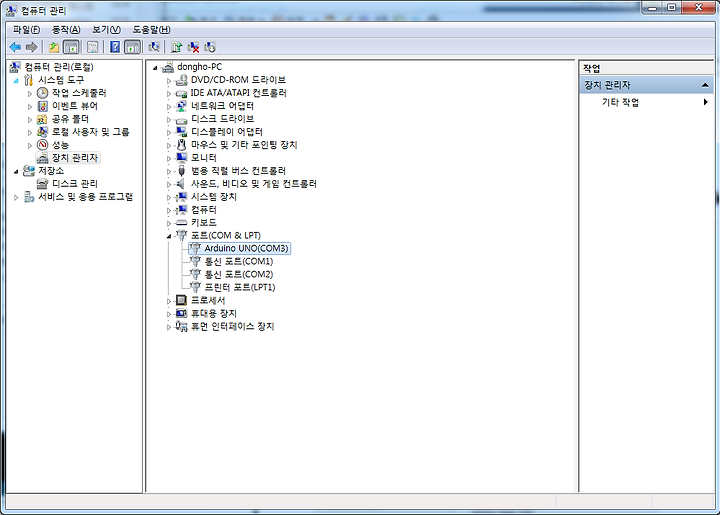The width and height of the screenshot is (720, 515).
Task: Select the 로컬 사용자 및 그룹 icon
Action: point(42,132)
